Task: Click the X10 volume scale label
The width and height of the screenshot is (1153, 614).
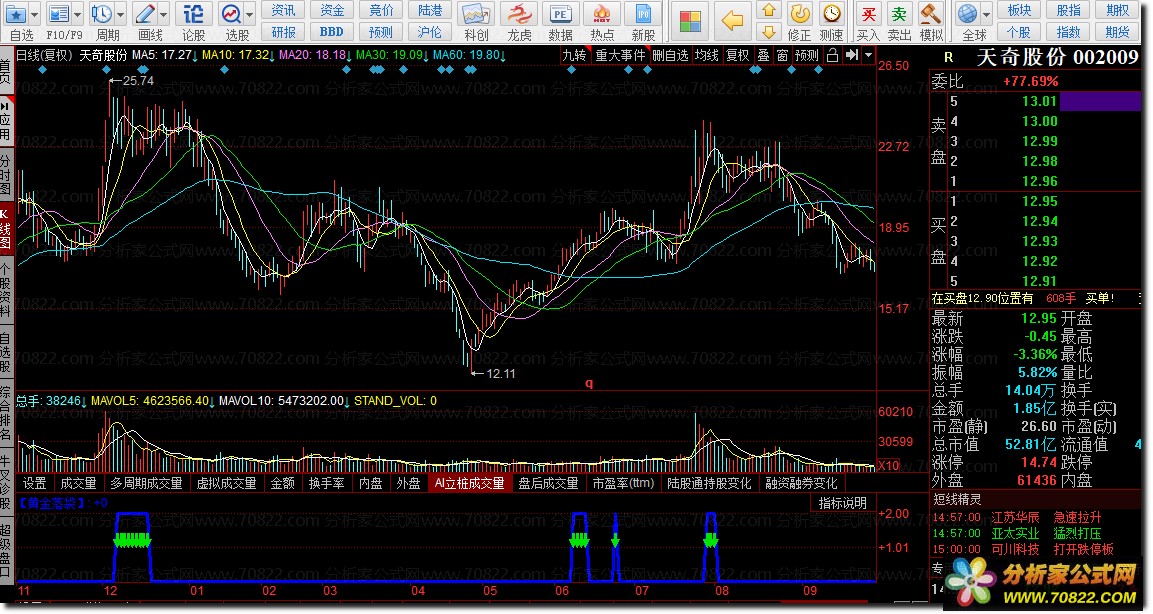Action: 888,465
